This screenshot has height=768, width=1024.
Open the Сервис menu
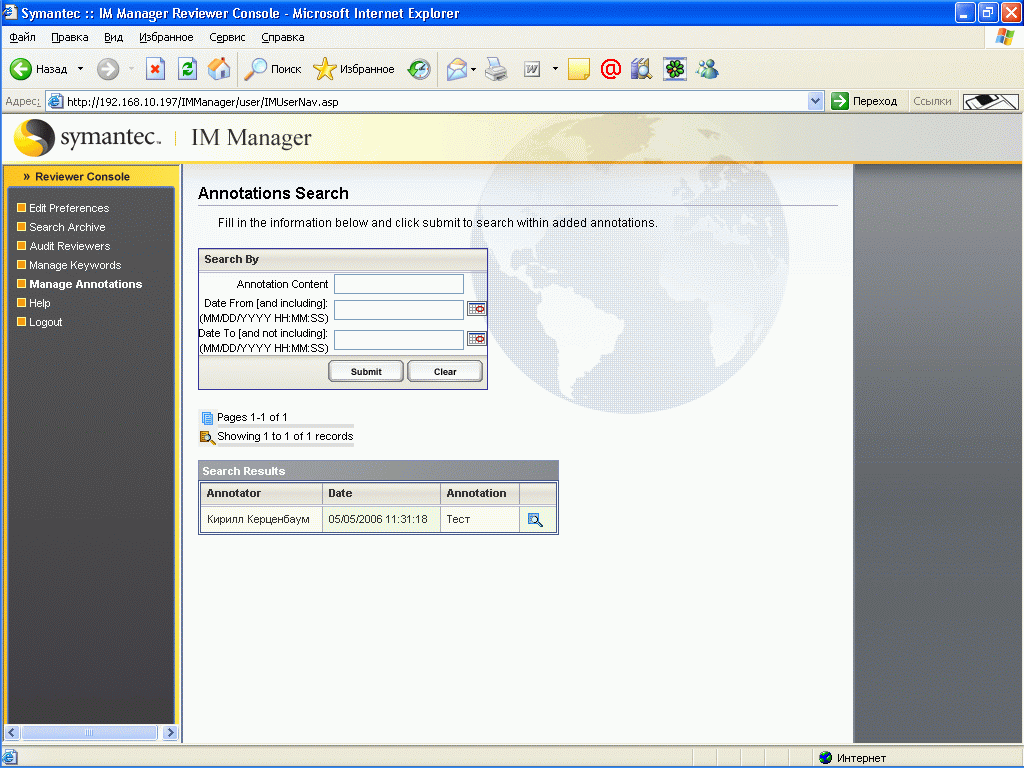227,37
